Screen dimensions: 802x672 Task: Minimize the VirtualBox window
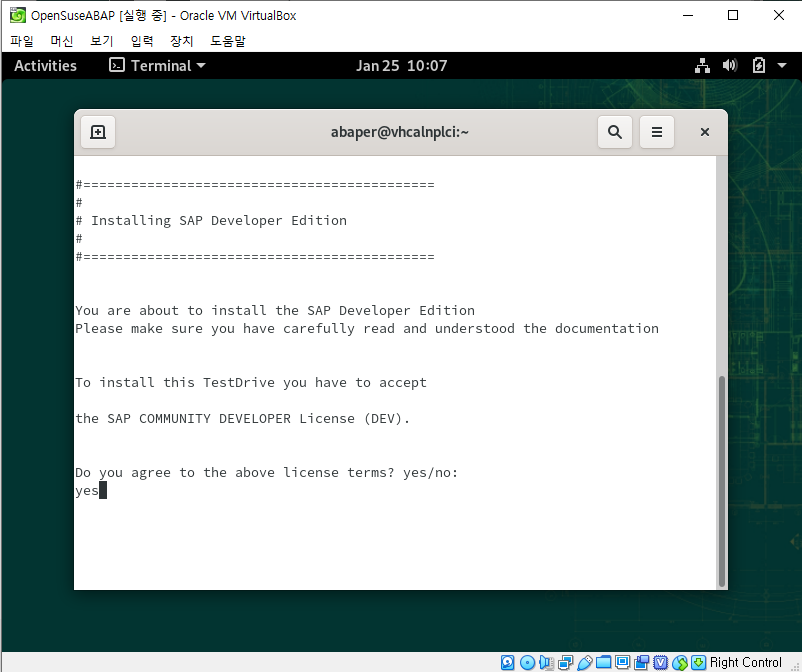pos(688,15)
